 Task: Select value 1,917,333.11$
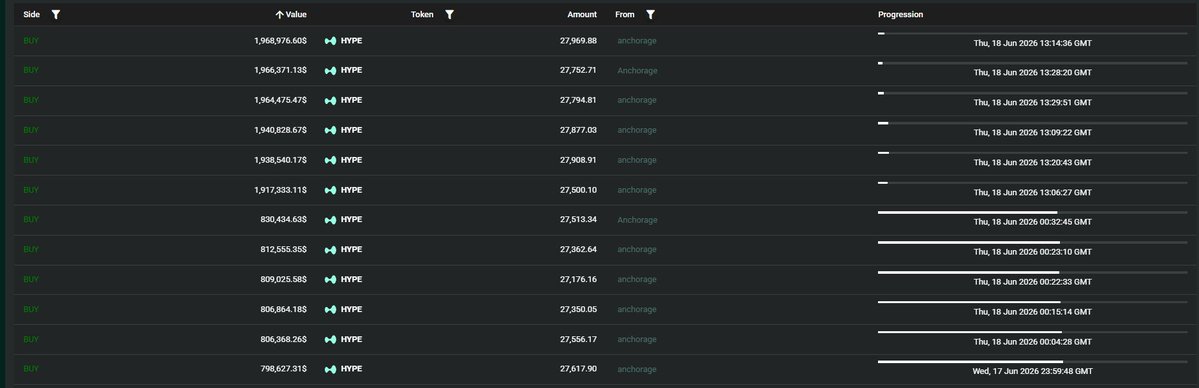281,190
